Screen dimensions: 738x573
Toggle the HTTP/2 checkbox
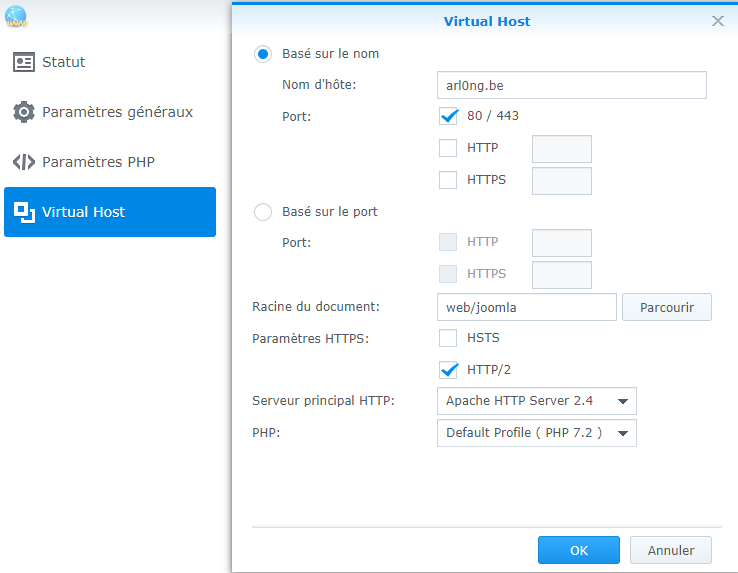448,370
